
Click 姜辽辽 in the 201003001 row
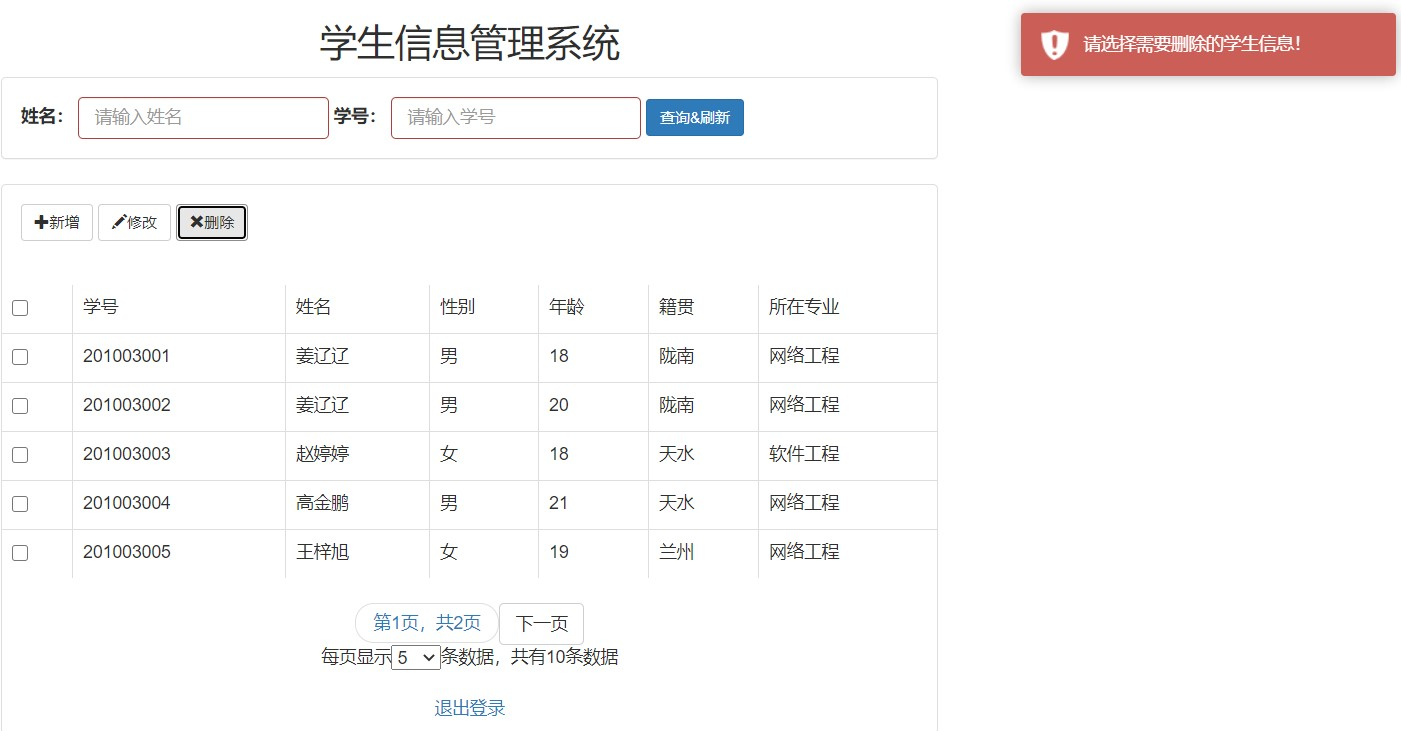pos(323,356)
